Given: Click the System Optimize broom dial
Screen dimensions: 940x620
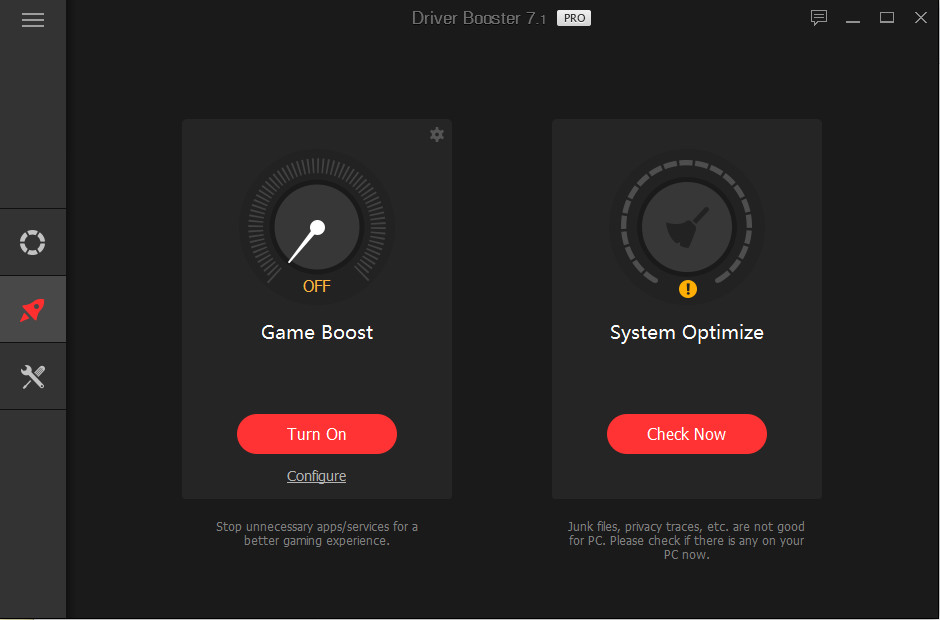Looking at the screenshot, I should point(687,227).
